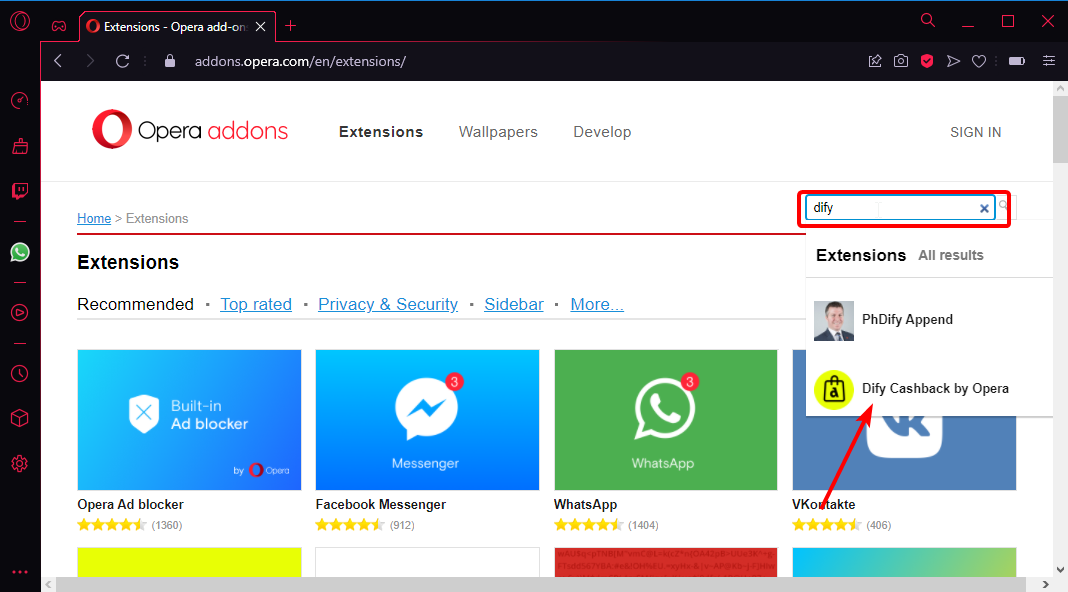Expand More... categories link
The image size is (1068, 592).
click(597, 305)
